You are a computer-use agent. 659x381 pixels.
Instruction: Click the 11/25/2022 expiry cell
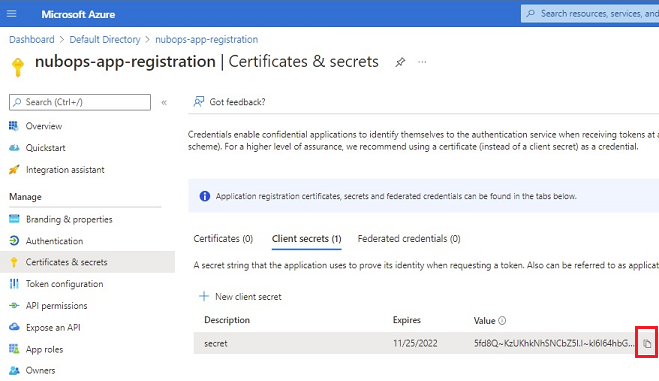point(415,344)
